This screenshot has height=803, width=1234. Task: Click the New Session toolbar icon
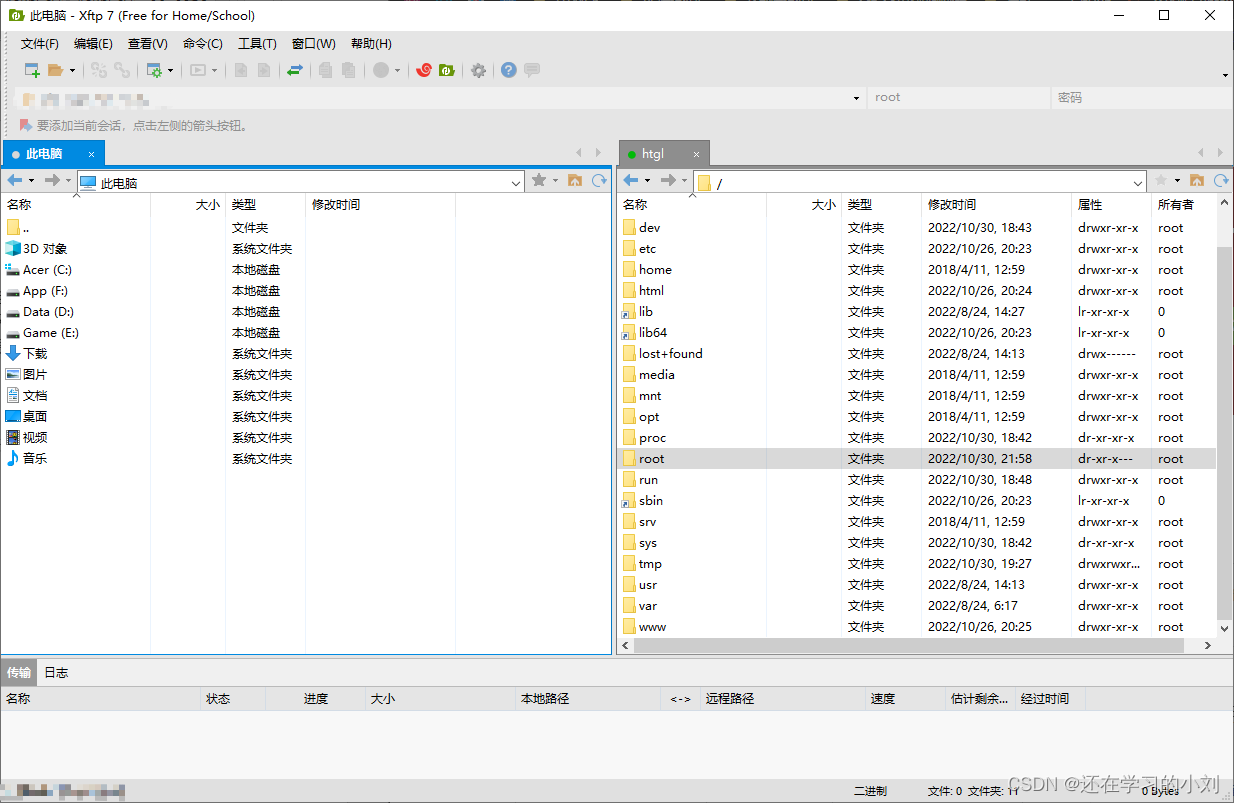pos(32,70)
